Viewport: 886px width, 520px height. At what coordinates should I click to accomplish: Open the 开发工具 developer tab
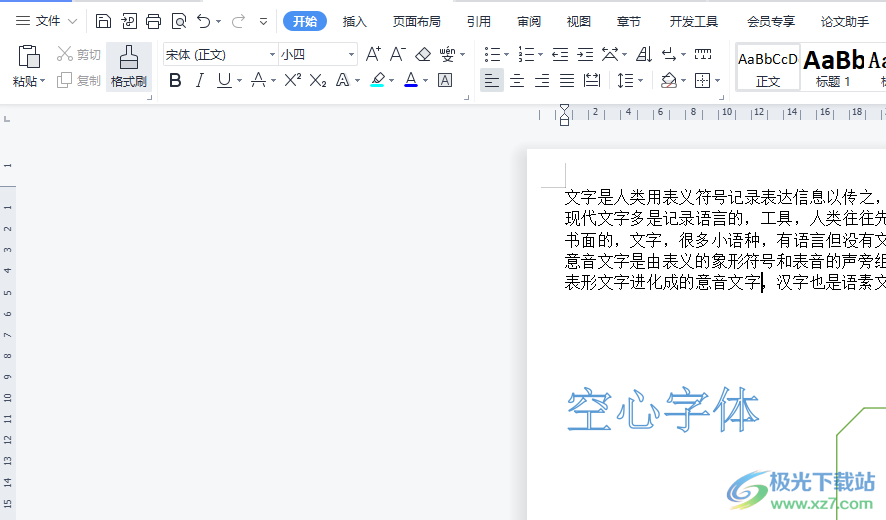pyautogui.click(x=693, y=21)
